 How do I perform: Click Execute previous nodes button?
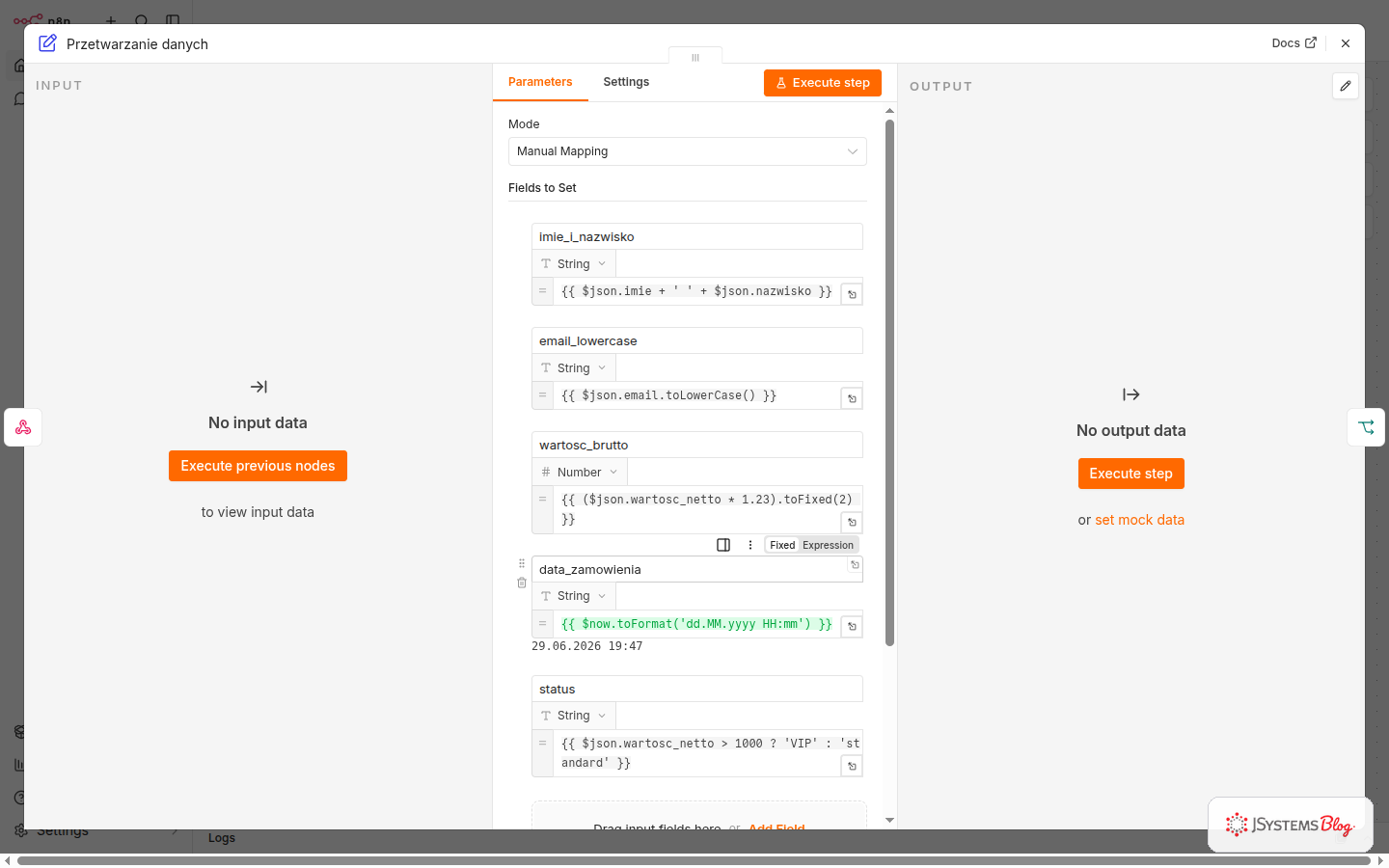tap(258, 466)
